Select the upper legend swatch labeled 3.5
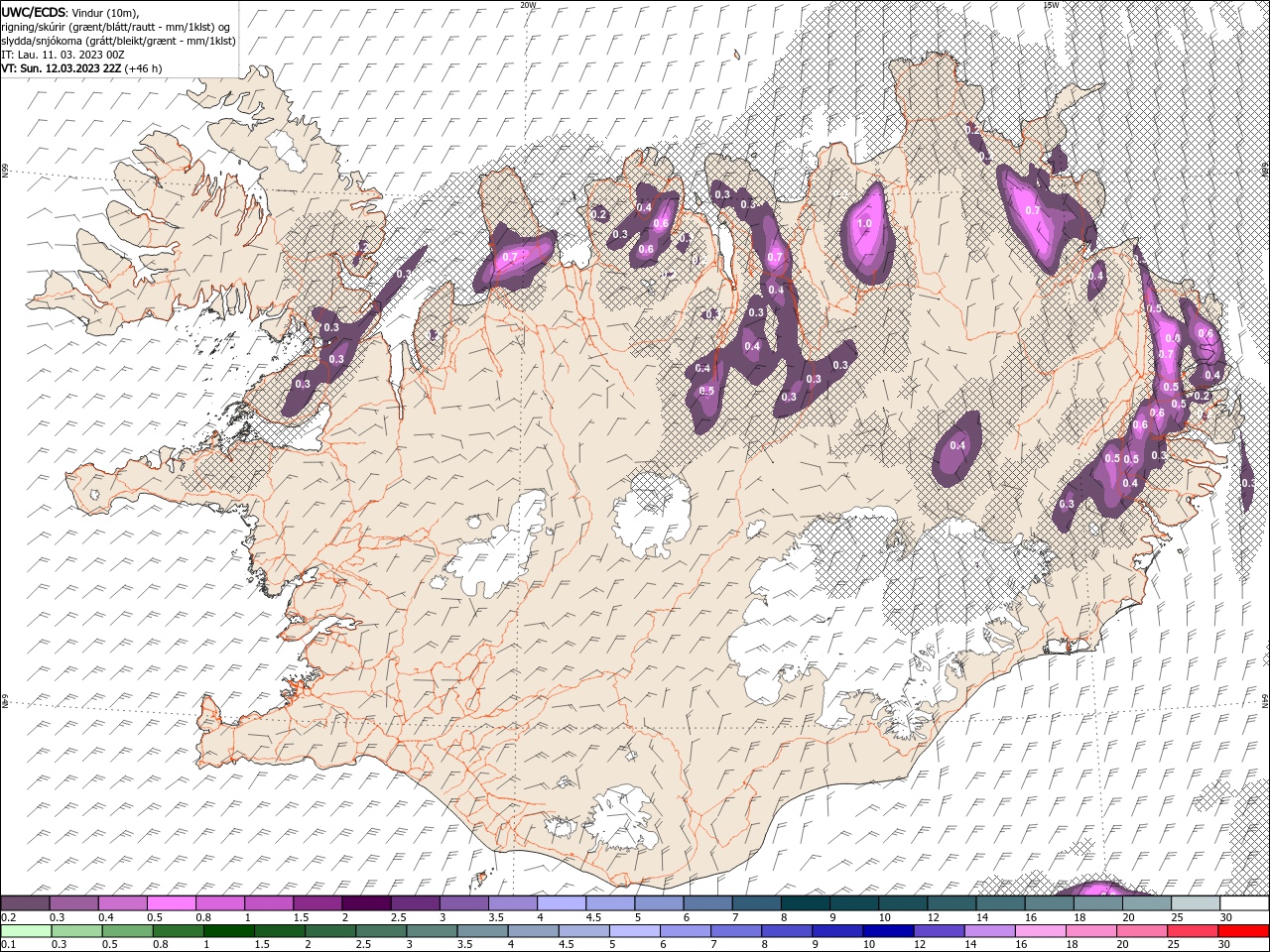This screenshot has height=952, width=1270. pyautogui.click(x=512, y=902)
